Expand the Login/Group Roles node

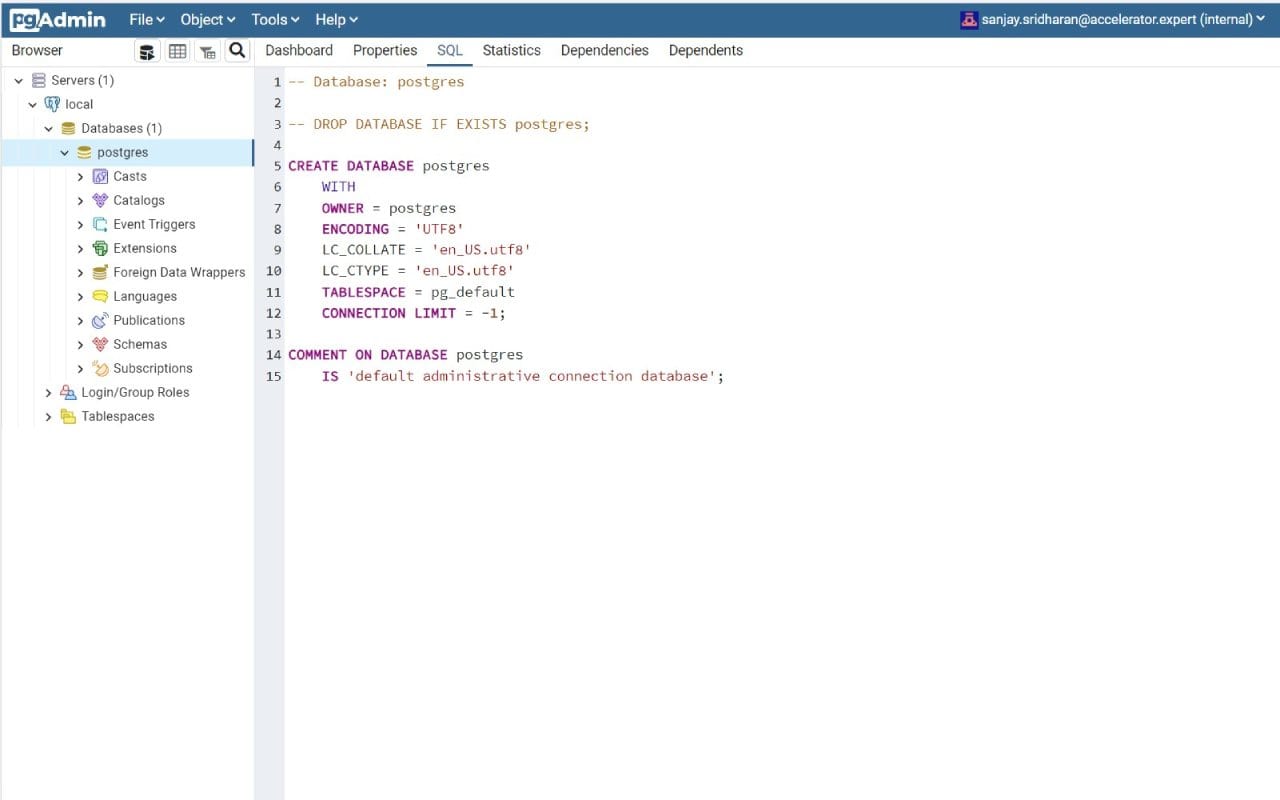(48, 392)
